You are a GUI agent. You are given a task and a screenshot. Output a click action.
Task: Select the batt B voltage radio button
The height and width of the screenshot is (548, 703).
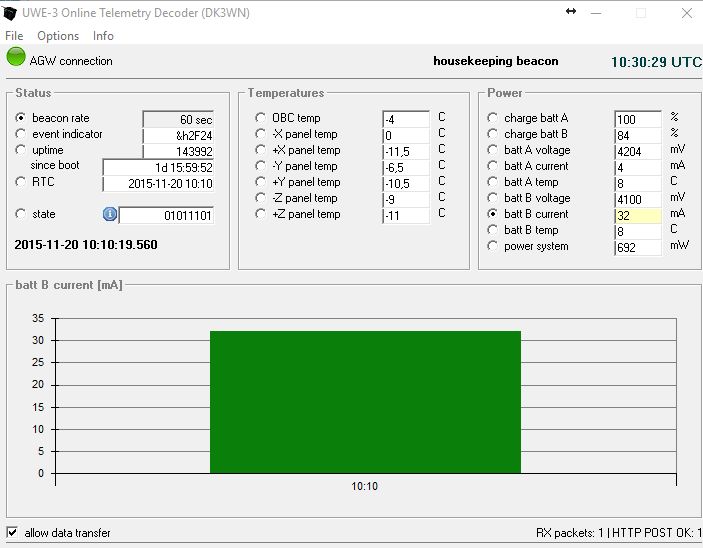(x=492, y=198)
